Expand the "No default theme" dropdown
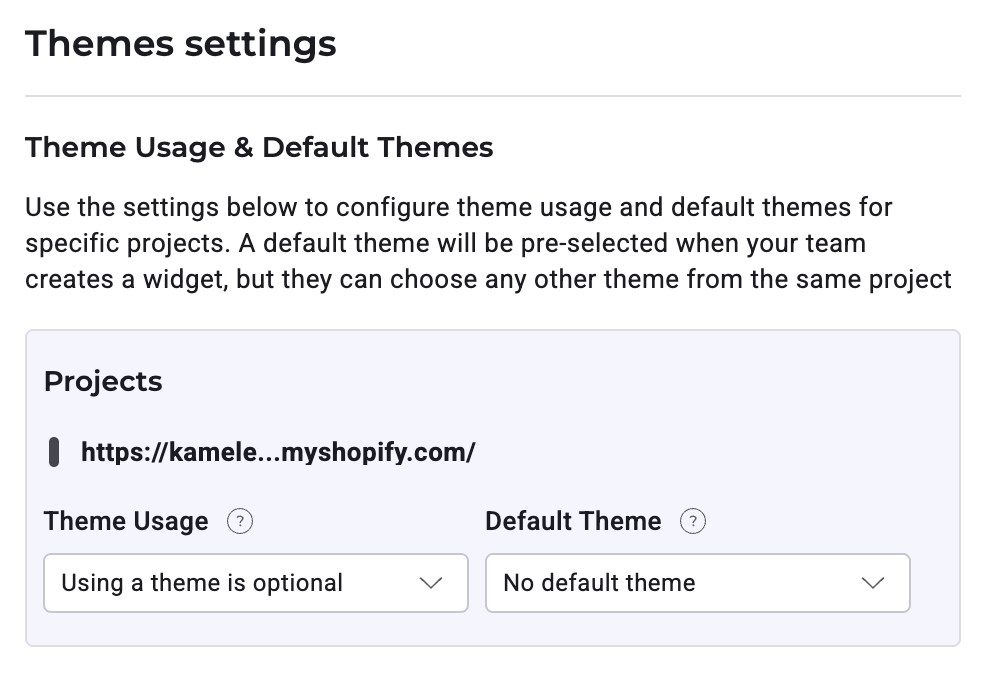This screenshot has height=684, width=993. [x=697, y=583]
